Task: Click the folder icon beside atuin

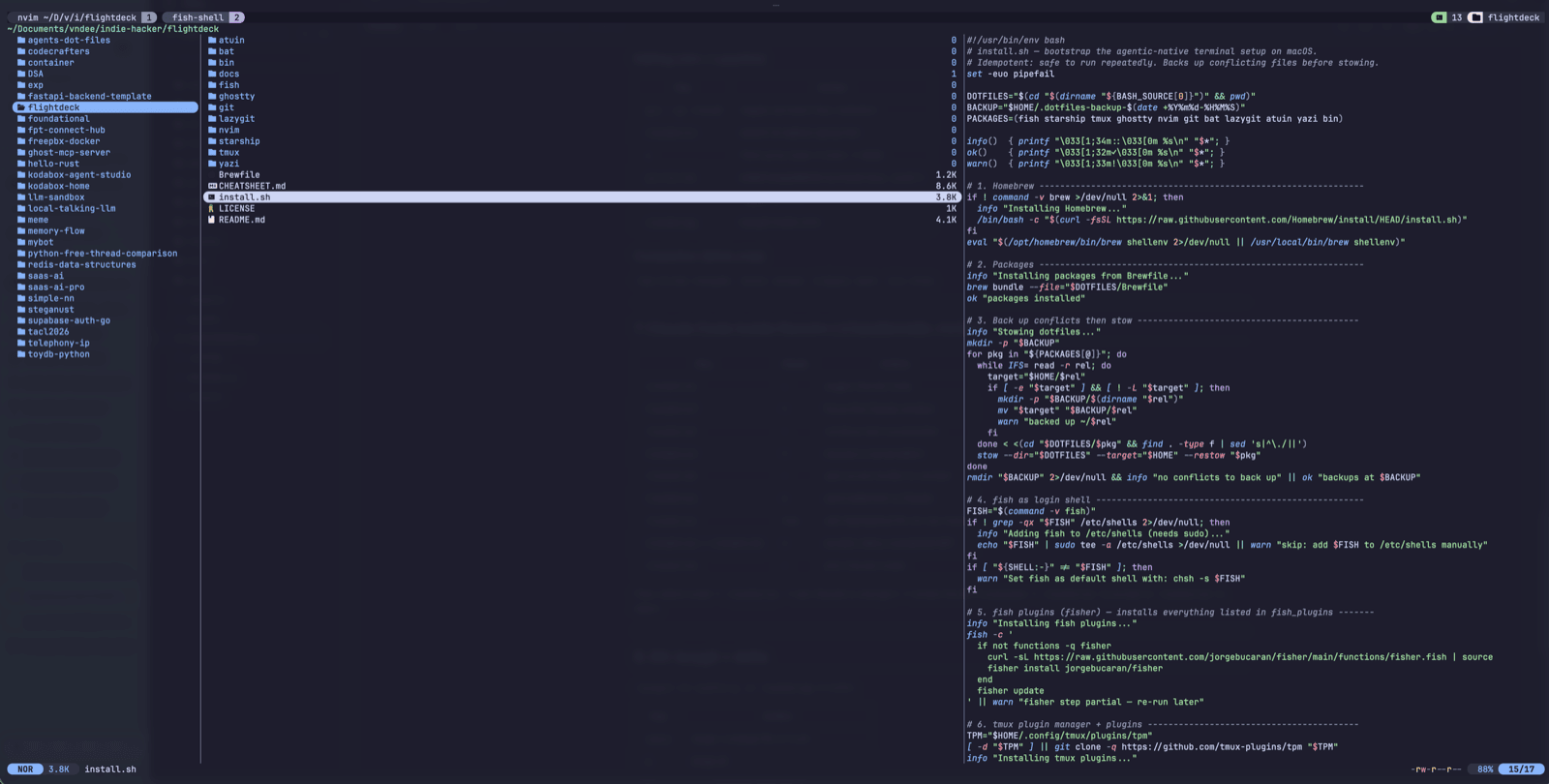Action: tap(212, 41)
